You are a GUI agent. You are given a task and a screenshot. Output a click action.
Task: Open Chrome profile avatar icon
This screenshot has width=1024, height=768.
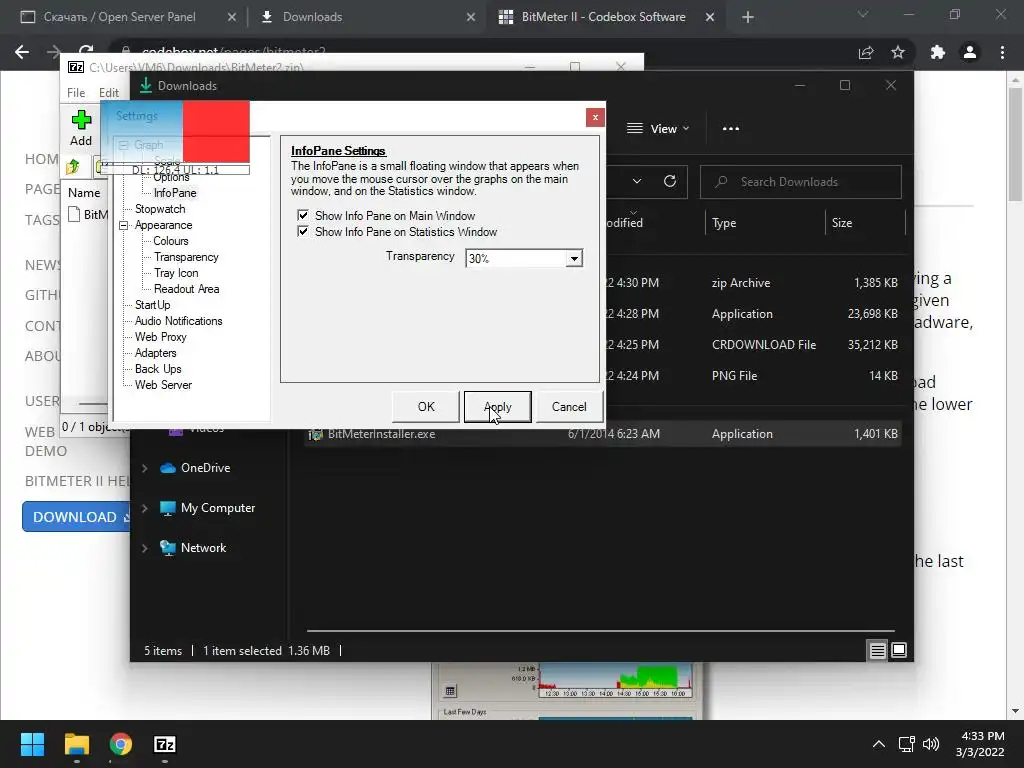(x=970, y=52)
